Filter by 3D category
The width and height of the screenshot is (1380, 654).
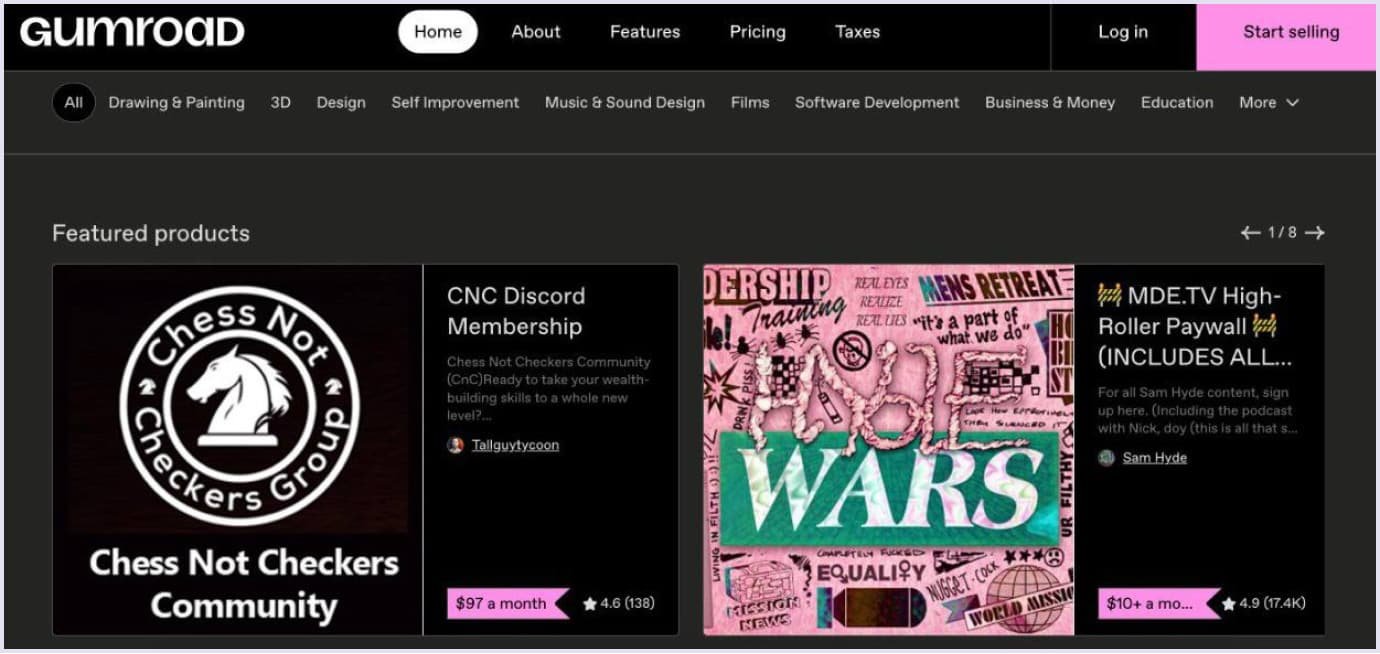point(281,102)
